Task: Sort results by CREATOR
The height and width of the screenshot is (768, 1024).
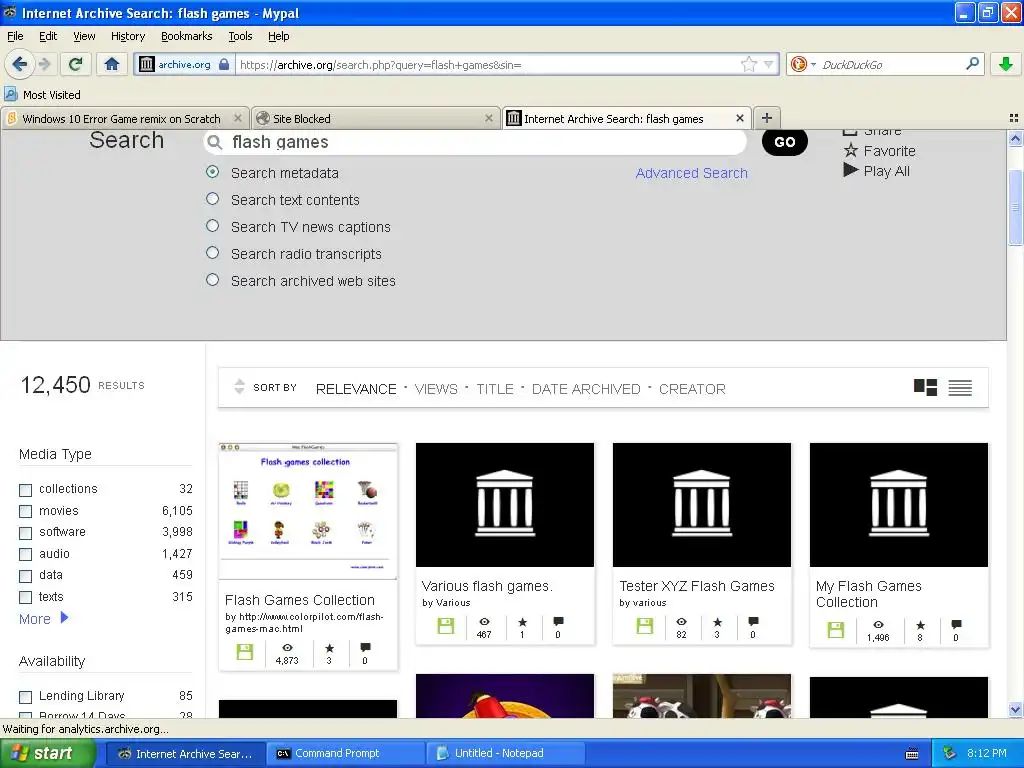Action: (692, 389)
